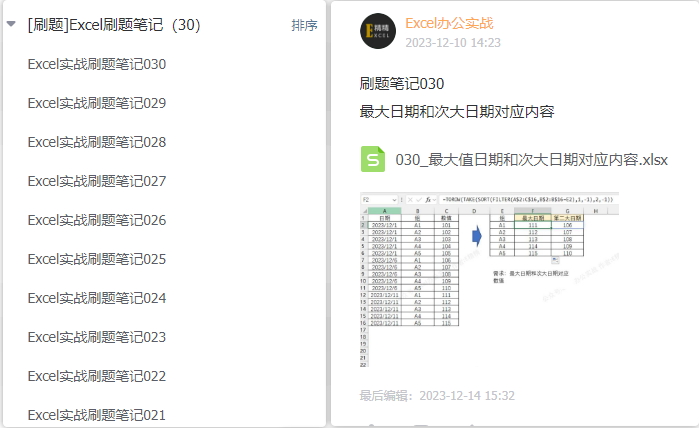This screenshot has height=428, width=699.
Task: Choose Excel实战刷题笔记024 from the list
Action: tap(97, 298)
